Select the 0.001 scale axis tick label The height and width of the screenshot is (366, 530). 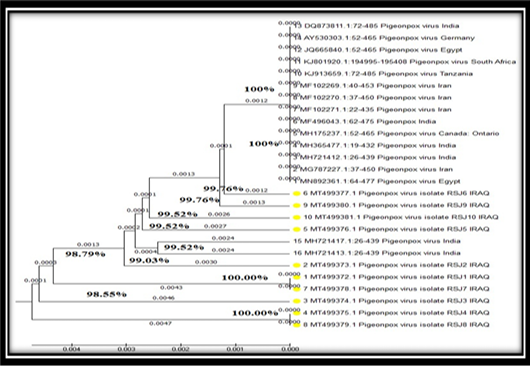coord(235,349)
